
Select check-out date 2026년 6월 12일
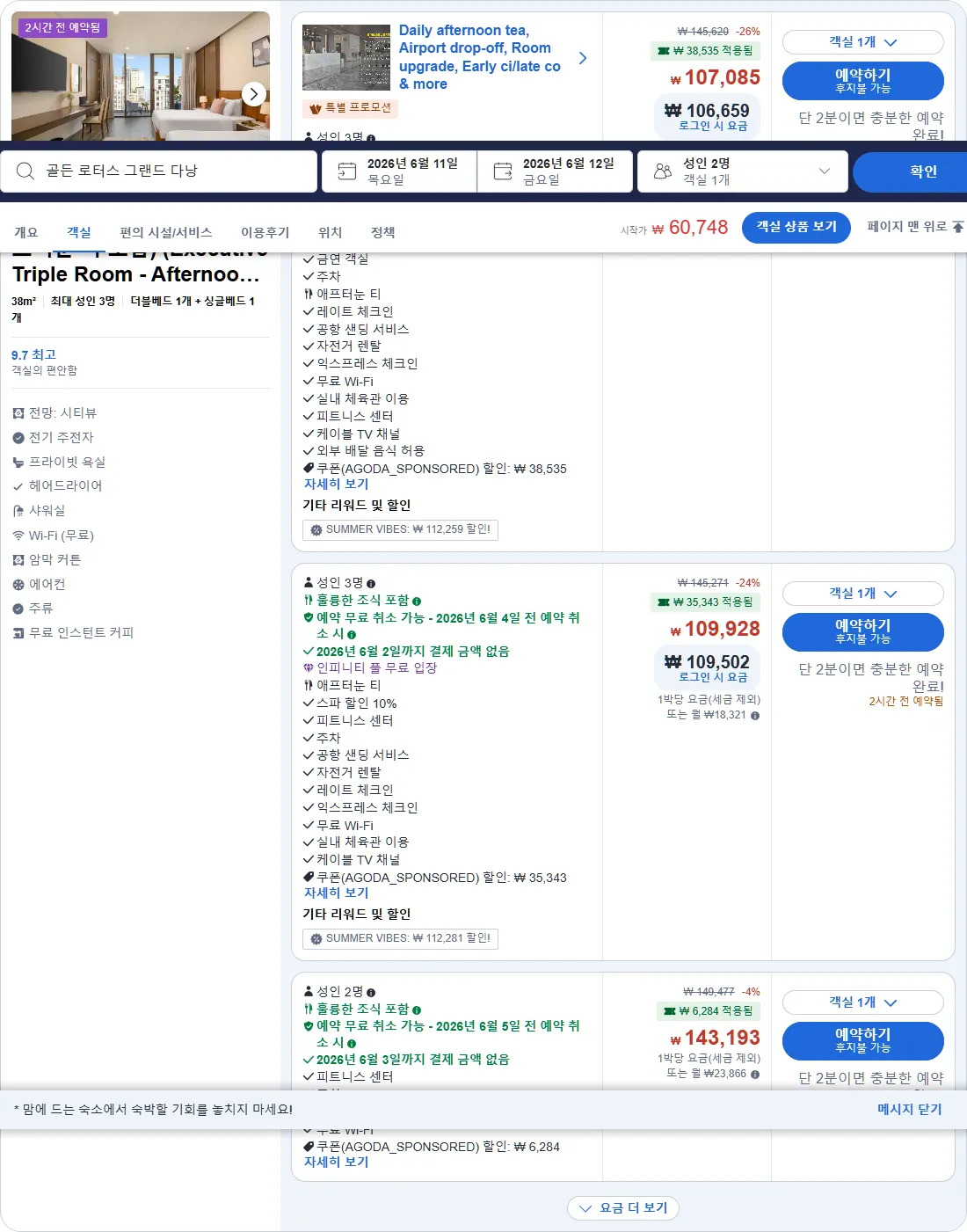(556, 171)
